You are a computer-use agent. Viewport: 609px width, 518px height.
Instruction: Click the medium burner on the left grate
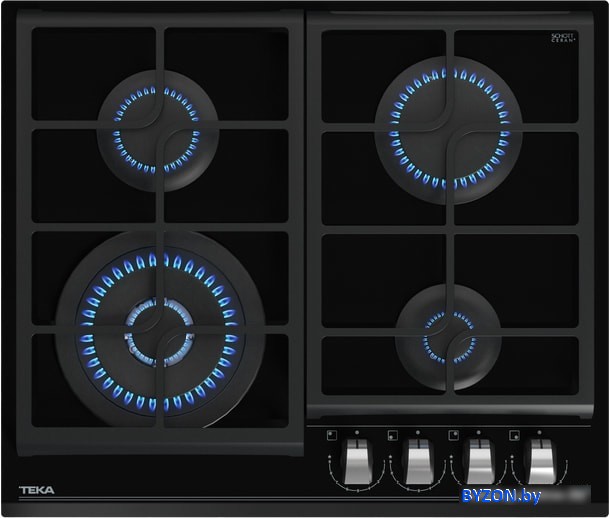click(157, 130)
